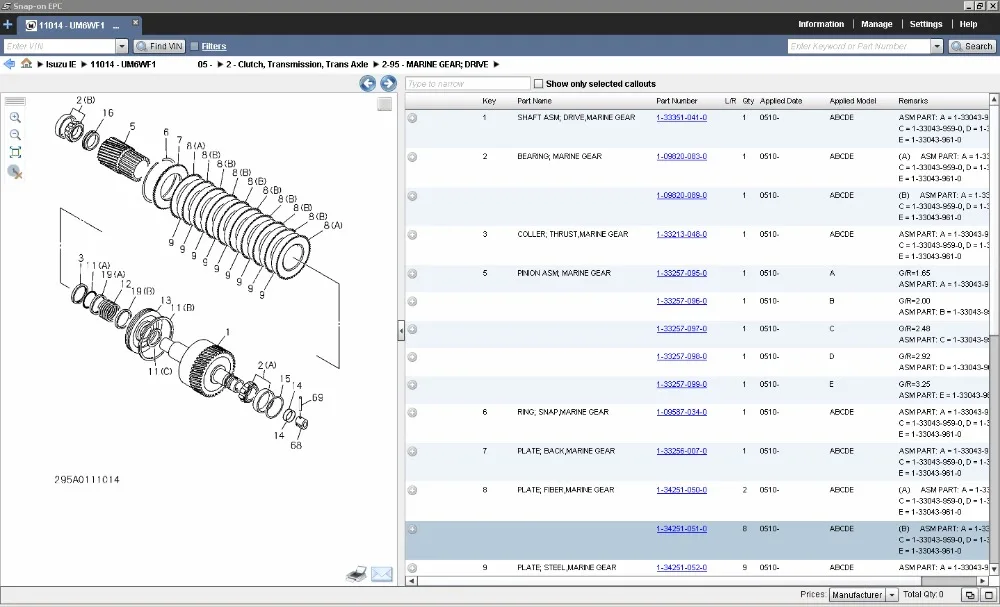This screenshot has height=607, width=1000.
Task: Focus the Enter VIN field
Action: tap(59, 46)
